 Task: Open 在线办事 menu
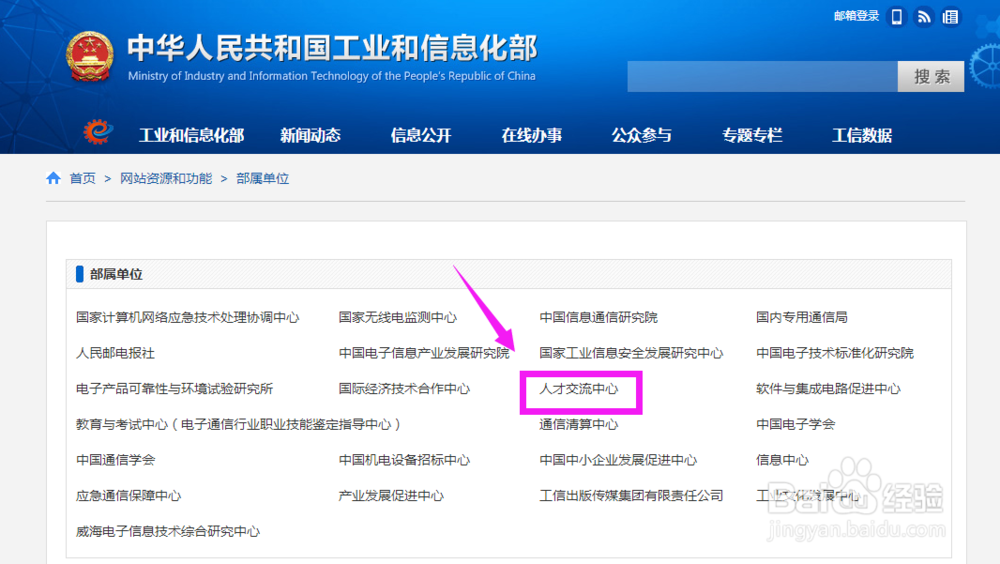(531, 135)
